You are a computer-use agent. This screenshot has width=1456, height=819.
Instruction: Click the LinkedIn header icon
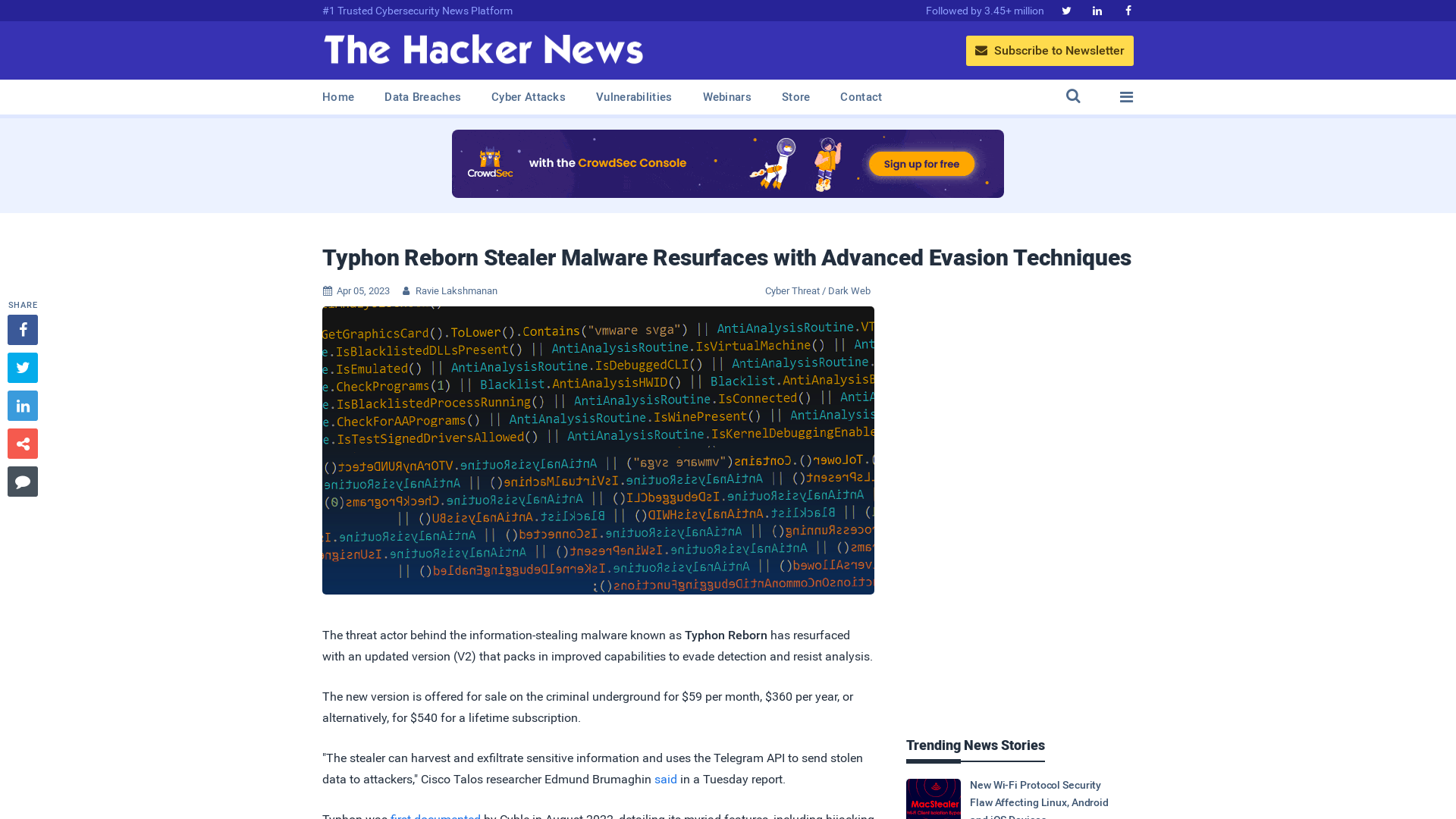click(1097, 11)
